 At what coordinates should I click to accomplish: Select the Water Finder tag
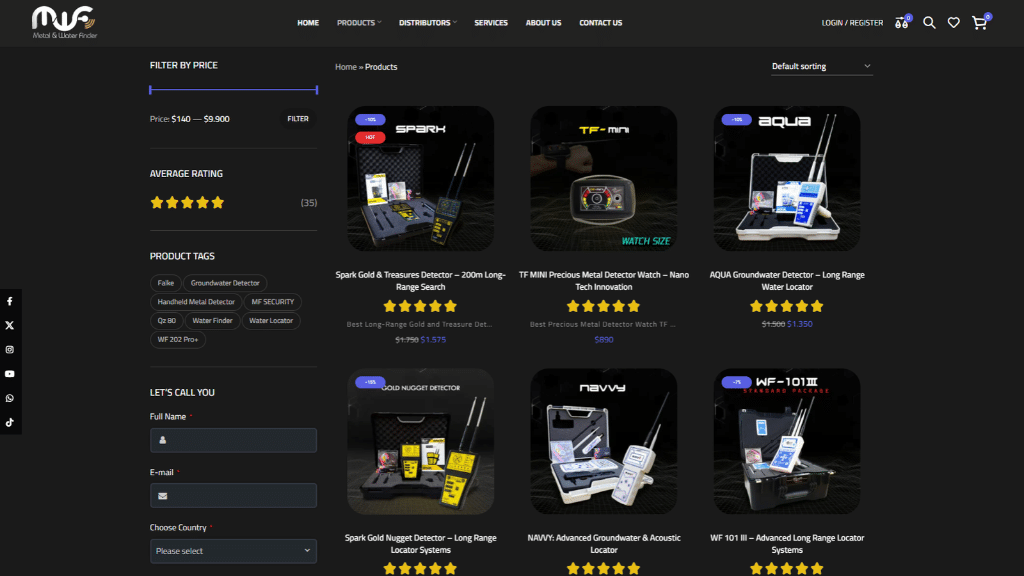pos(212,321)
